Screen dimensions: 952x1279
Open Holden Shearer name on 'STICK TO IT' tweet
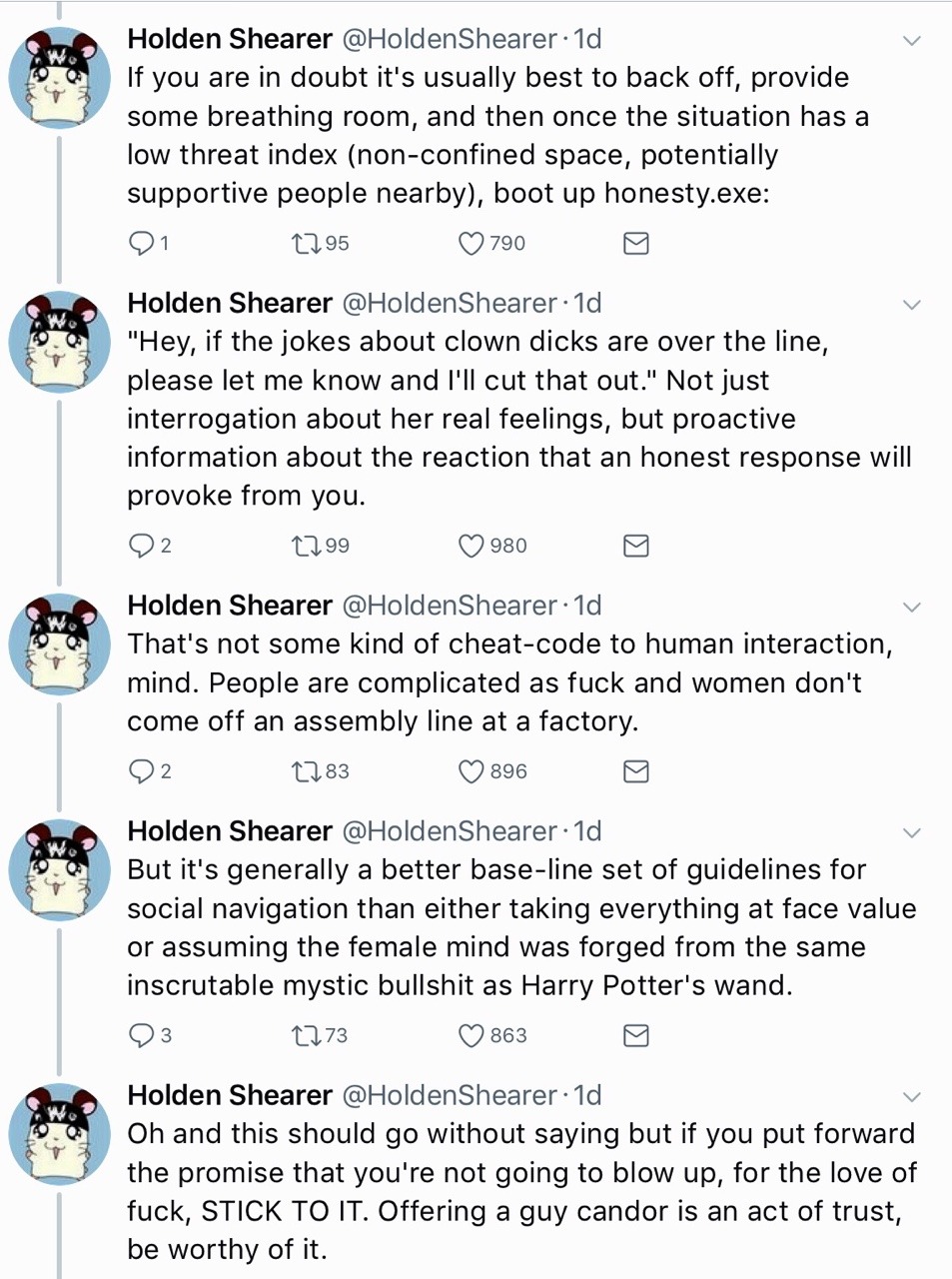click(x=229, y=1096)
